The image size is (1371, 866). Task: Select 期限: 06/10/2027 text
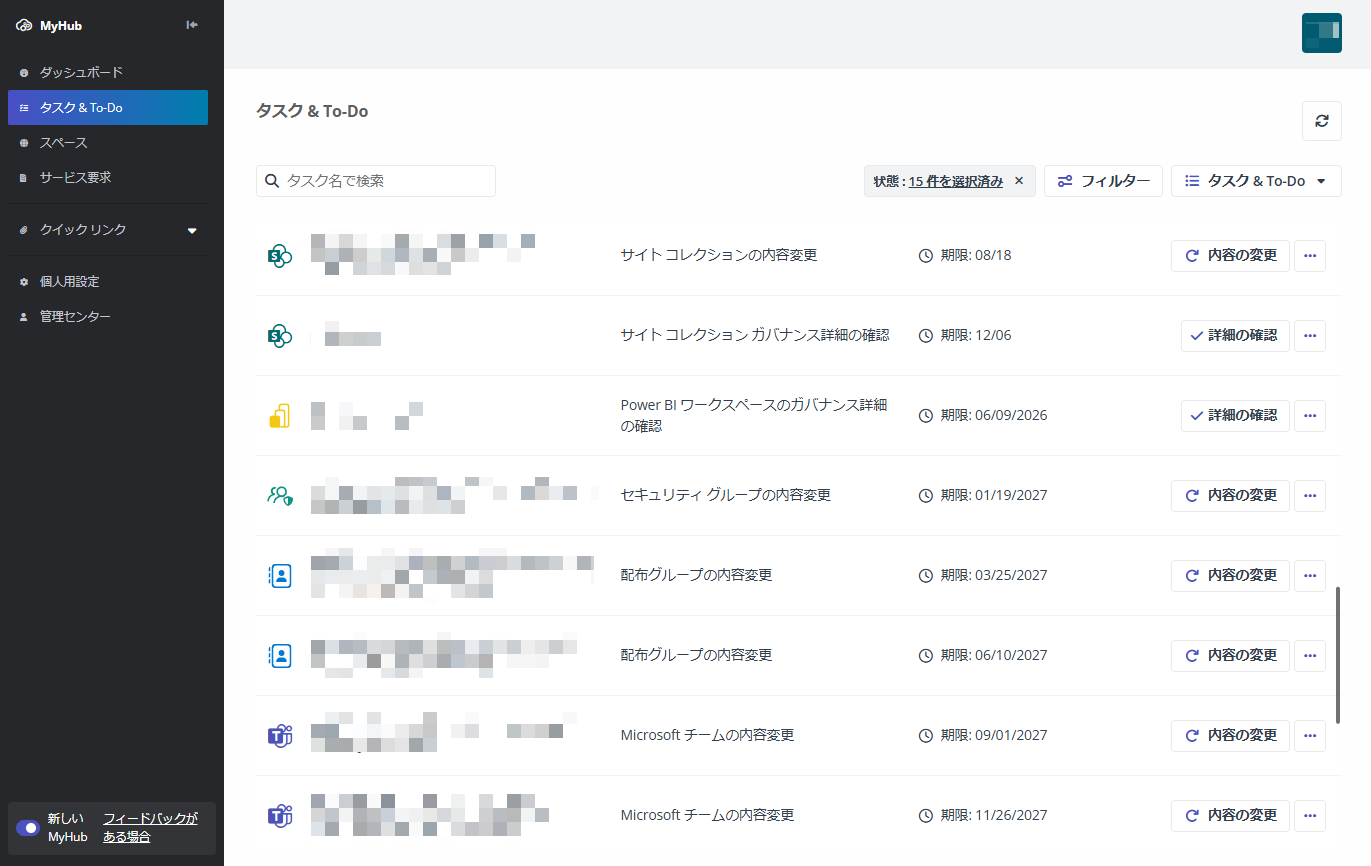click(994, 655)
